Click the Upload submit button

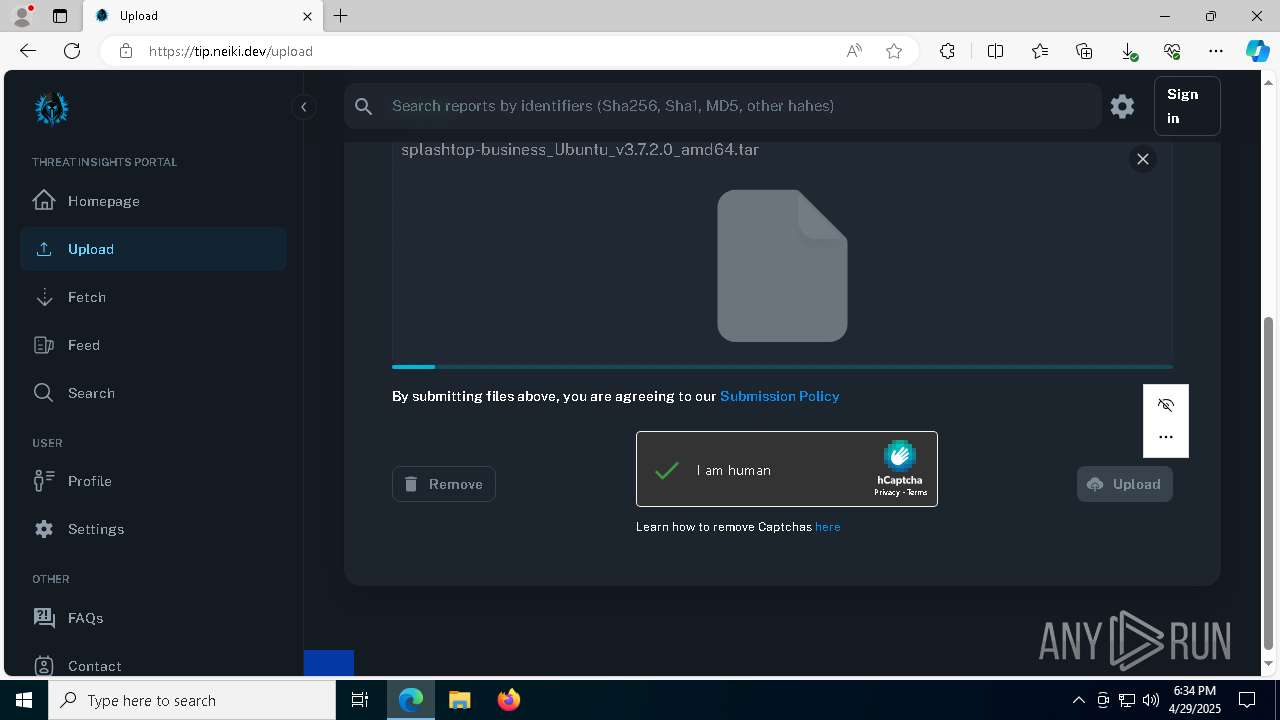[x=1125, y=484]
